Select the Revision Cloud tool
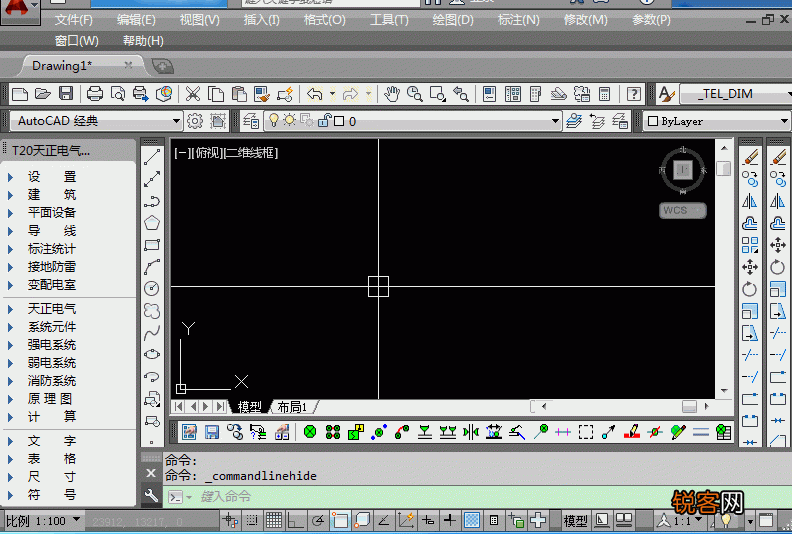792x534 pixels. click(152, 310)
